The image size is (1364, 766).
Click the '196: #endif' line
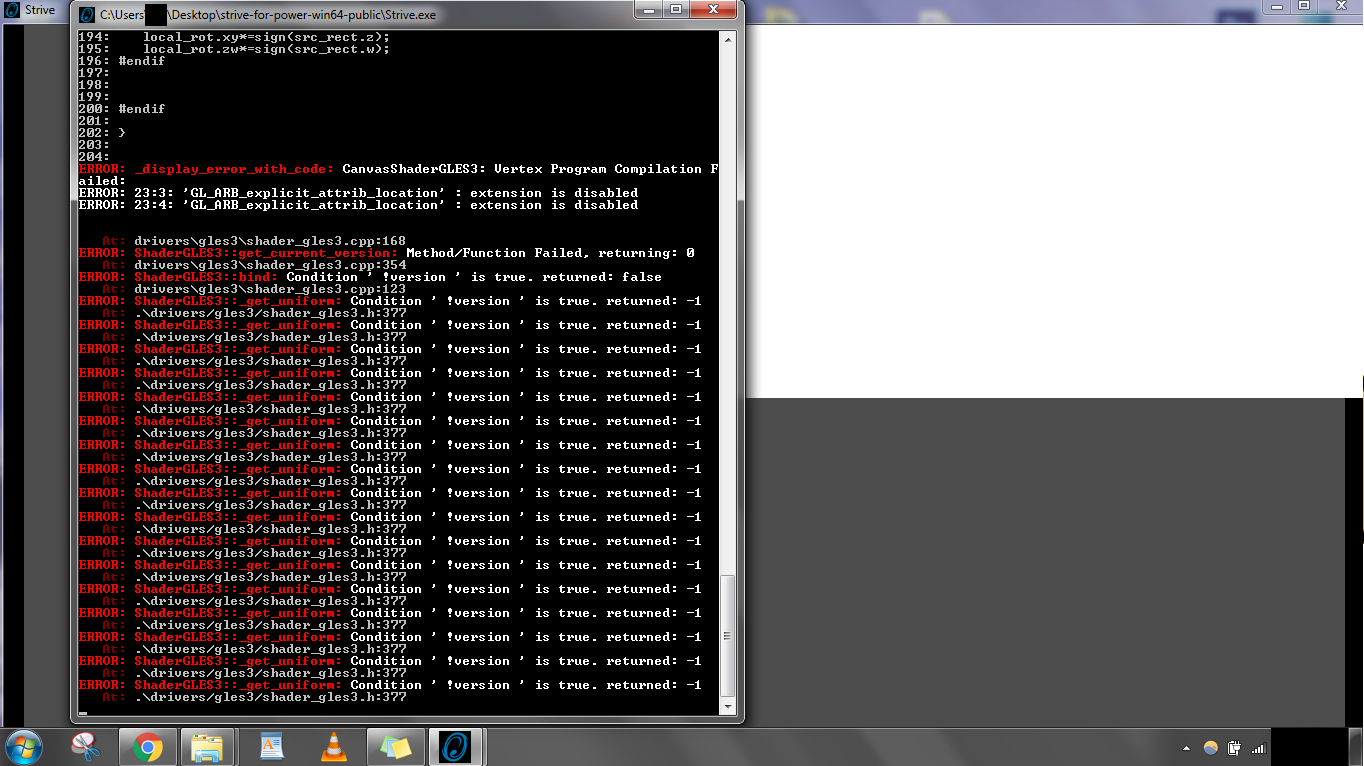[122, 61]
